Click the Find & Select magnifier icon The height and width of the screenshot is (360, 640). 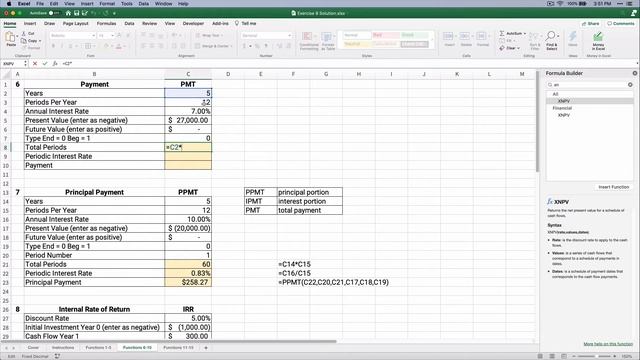tap(551, 36)
